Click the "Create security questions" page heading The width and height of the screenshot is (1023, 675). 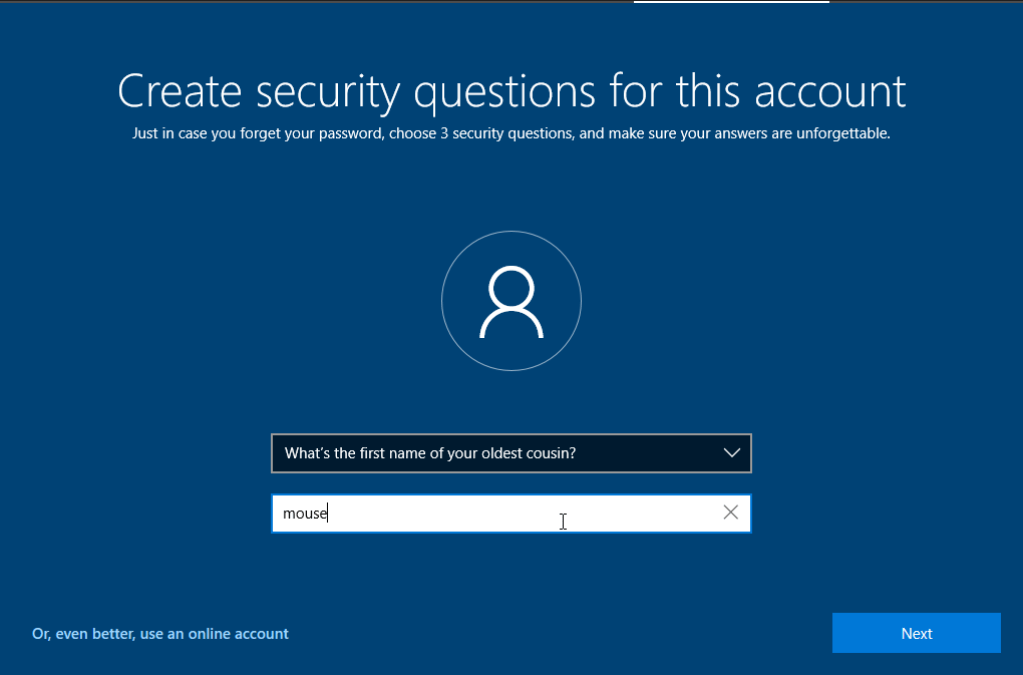(x=511, y=91)
